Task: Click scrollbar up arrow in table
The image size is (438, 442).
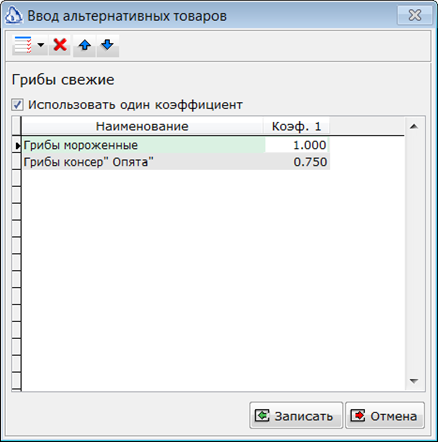Action: tap(414, 126)
